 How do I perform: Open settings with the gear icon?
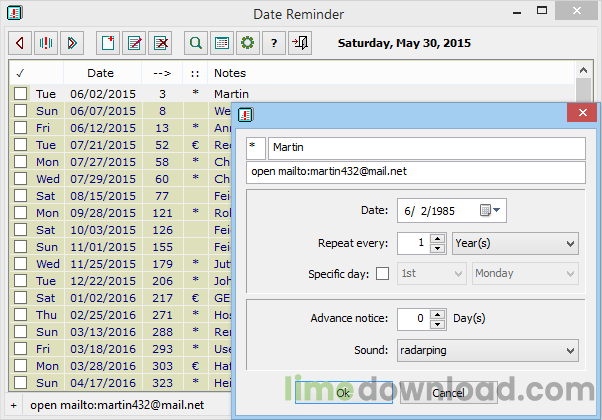point(247,43)
